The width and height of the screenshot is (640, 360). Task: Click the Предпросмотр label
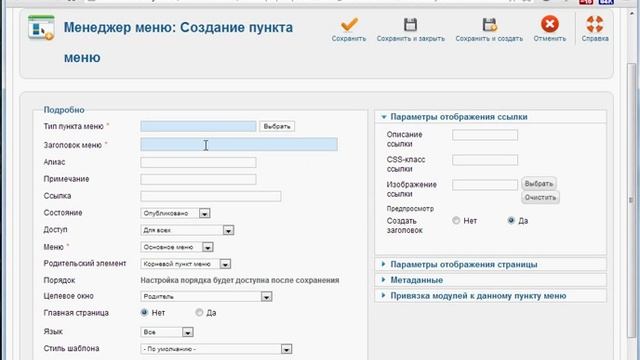[410, 209]
